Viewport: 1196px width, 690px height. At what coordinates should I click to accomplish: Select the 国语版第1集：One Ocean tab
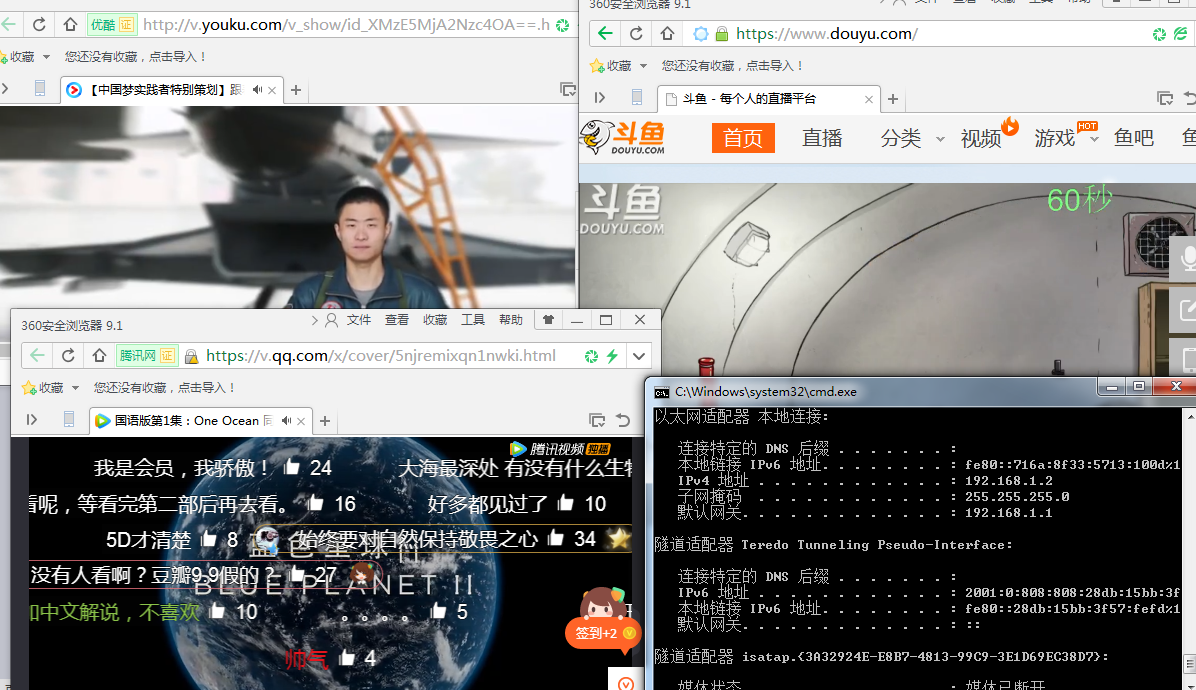tap(200, 421)
